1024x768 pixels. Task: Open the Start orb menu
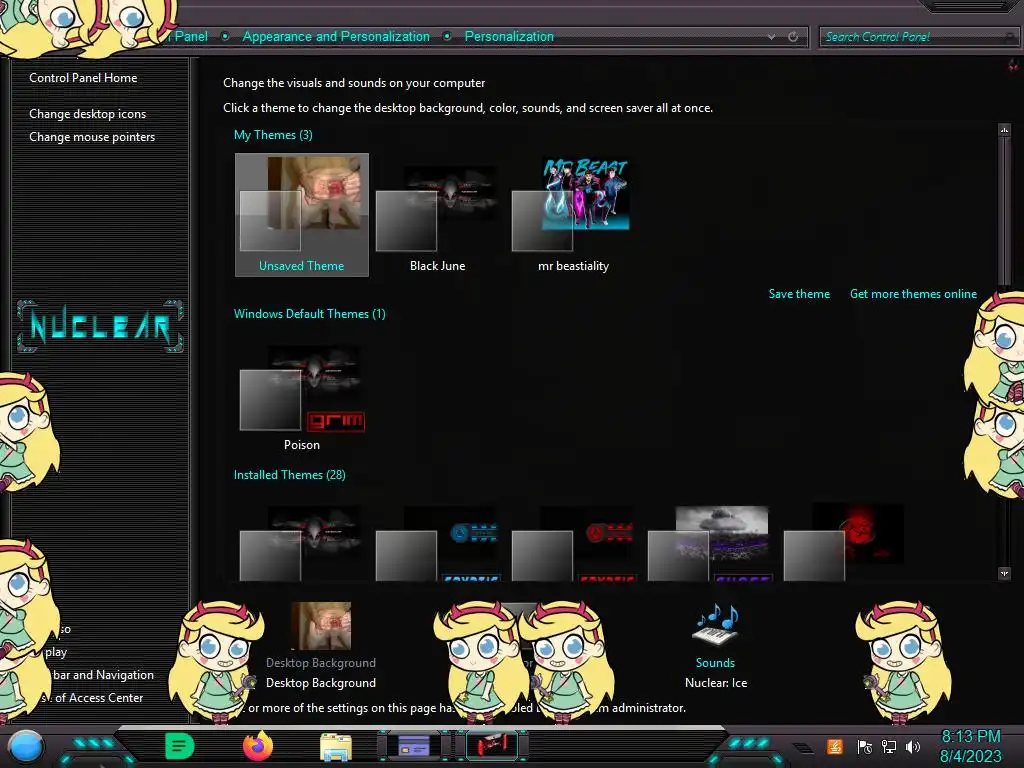pos(25,746)
